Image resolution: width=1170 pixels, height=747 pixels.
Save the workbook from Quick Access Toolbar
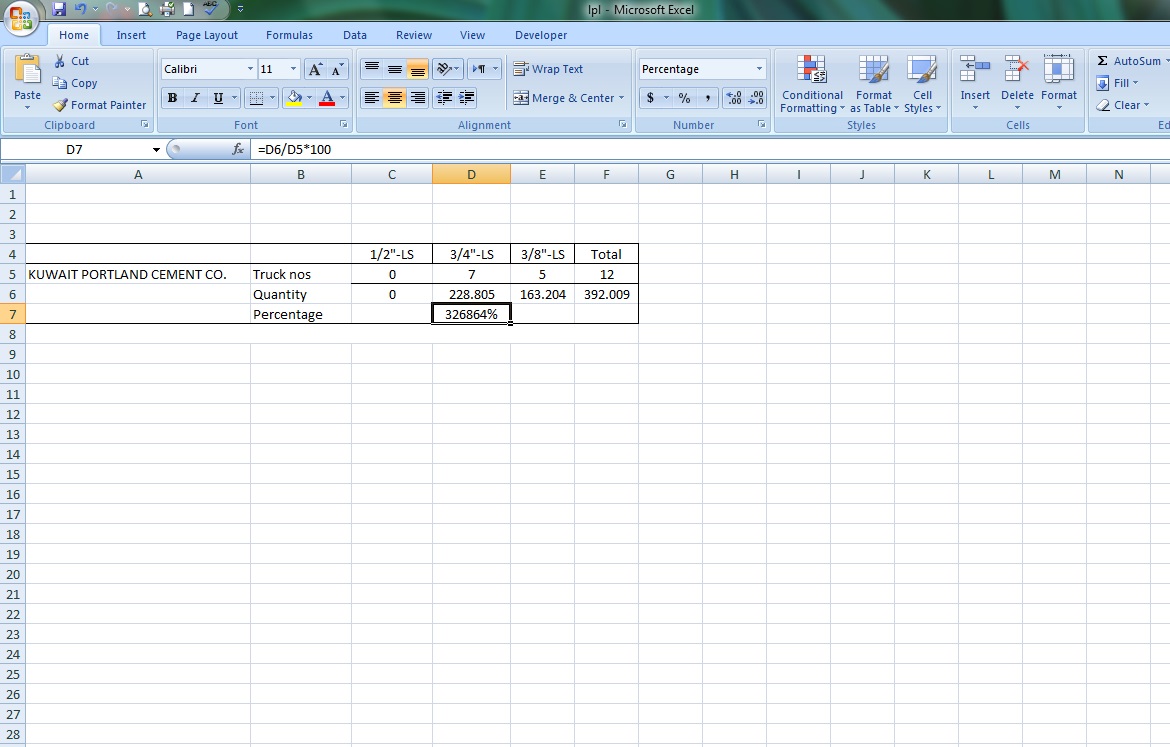coord(59,10)
